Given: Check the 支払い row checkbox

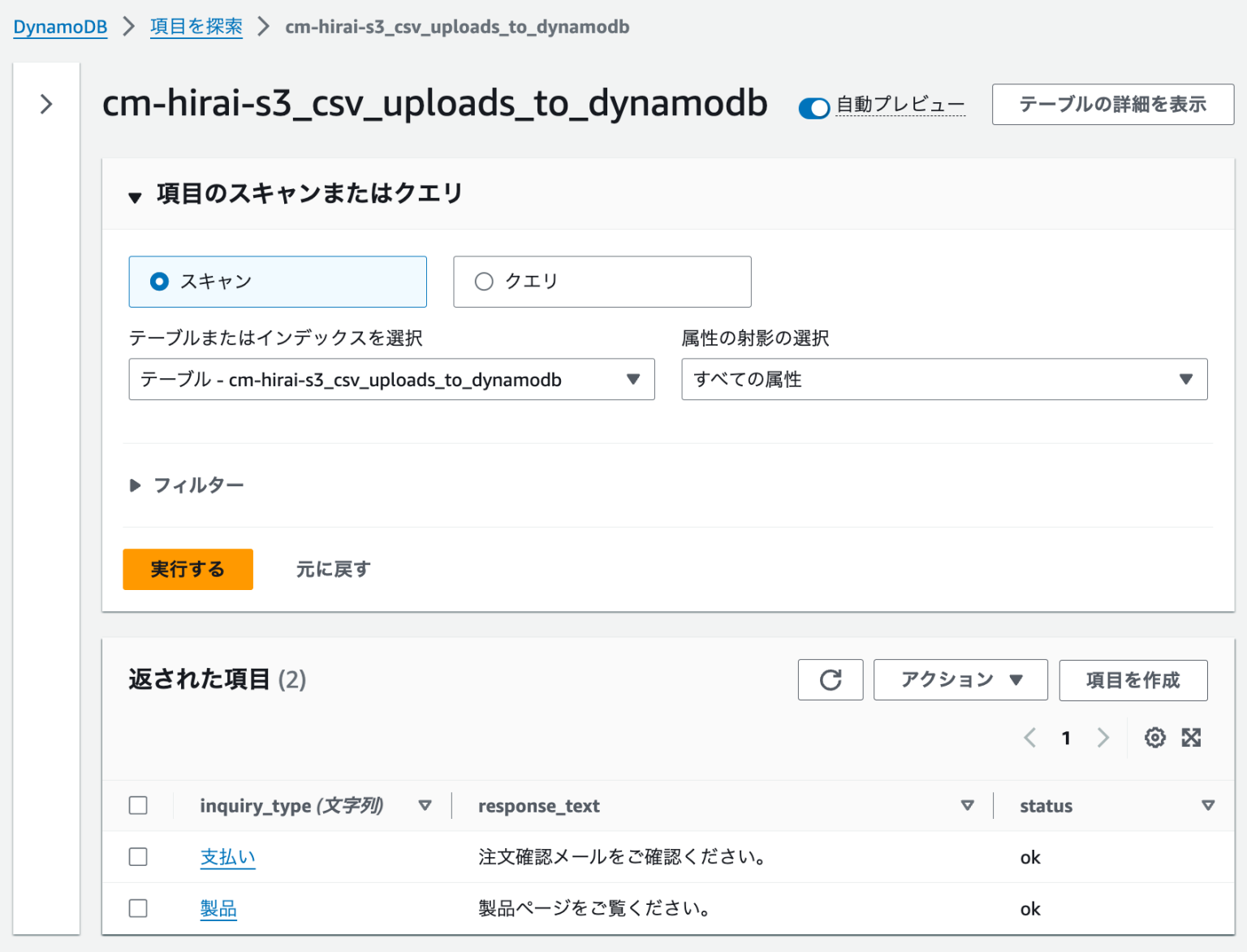Looking at the screenshot, I should tap(138, 857).
